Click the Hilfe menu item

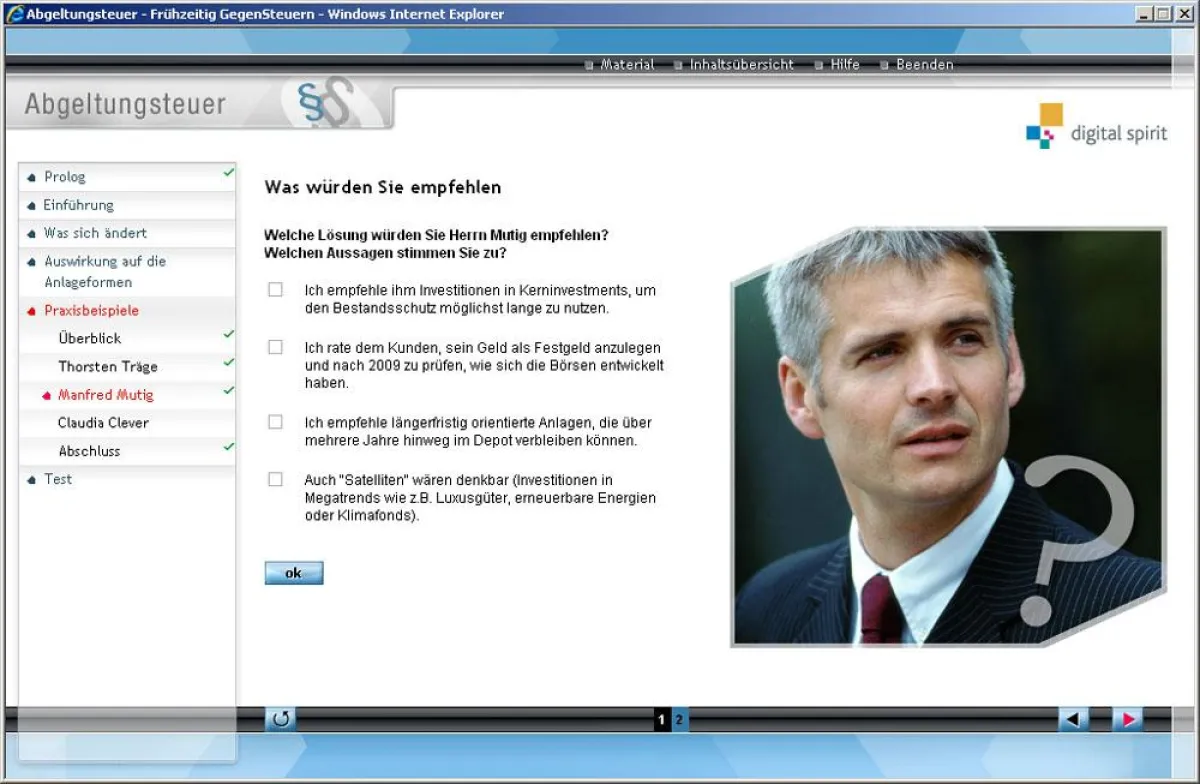(x=844, y=65)
